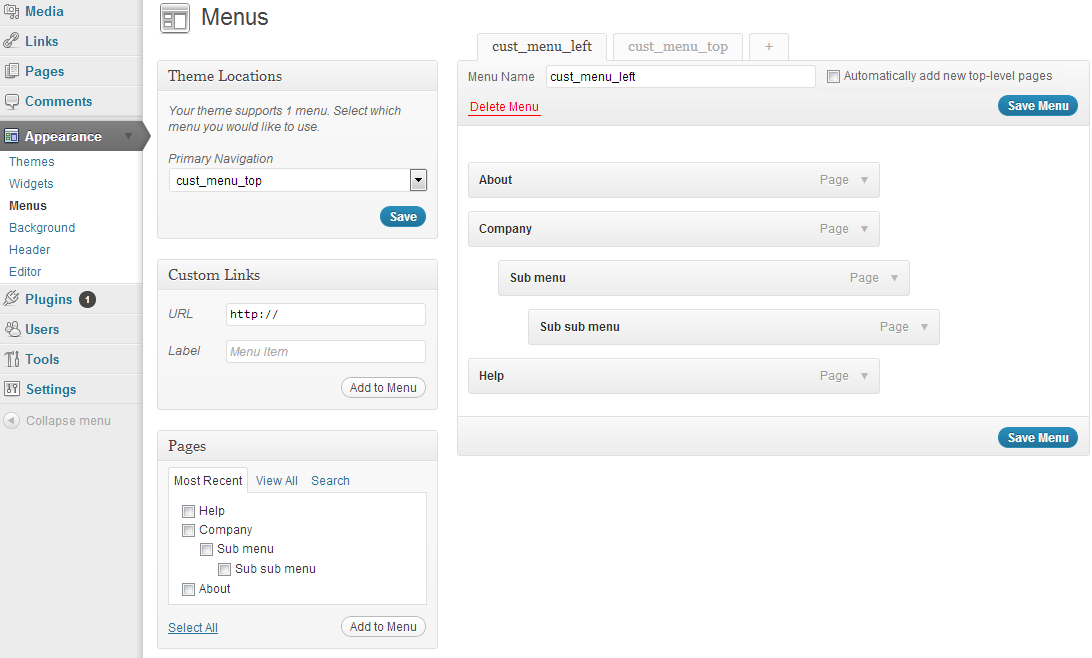Check the Company page checkbox

(x=188, y=531)
